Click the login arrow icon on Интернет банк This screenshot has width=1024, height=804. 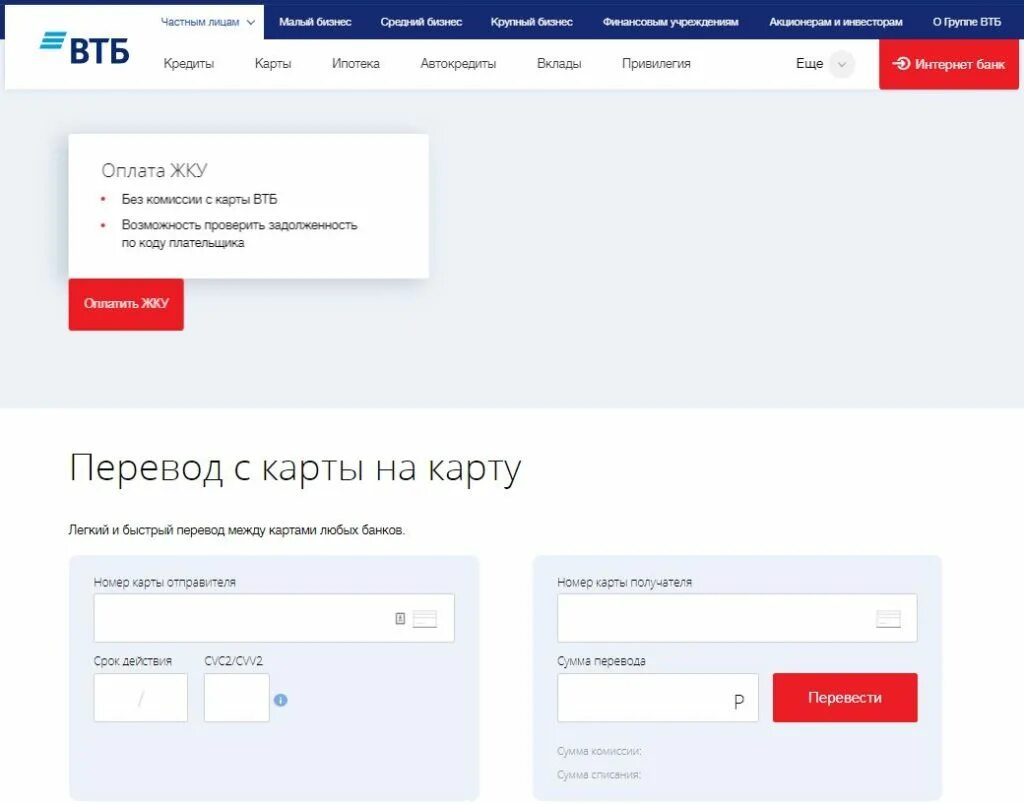click(x=901, y=63)
